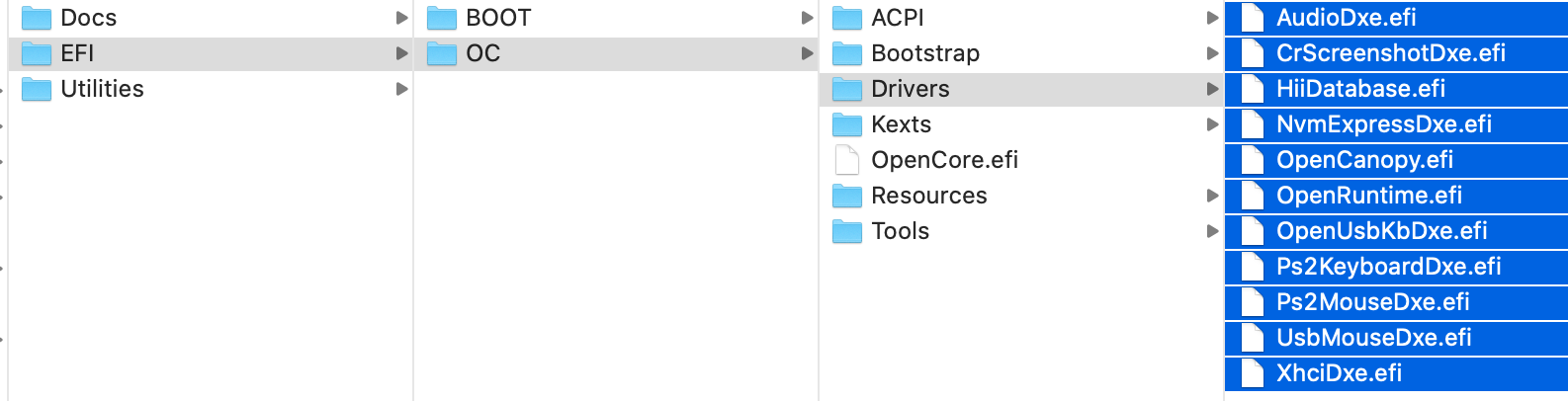Click the ACPI folder icon
The height and width of the screenshot is (401, 1568).
(x=847, y=18)
